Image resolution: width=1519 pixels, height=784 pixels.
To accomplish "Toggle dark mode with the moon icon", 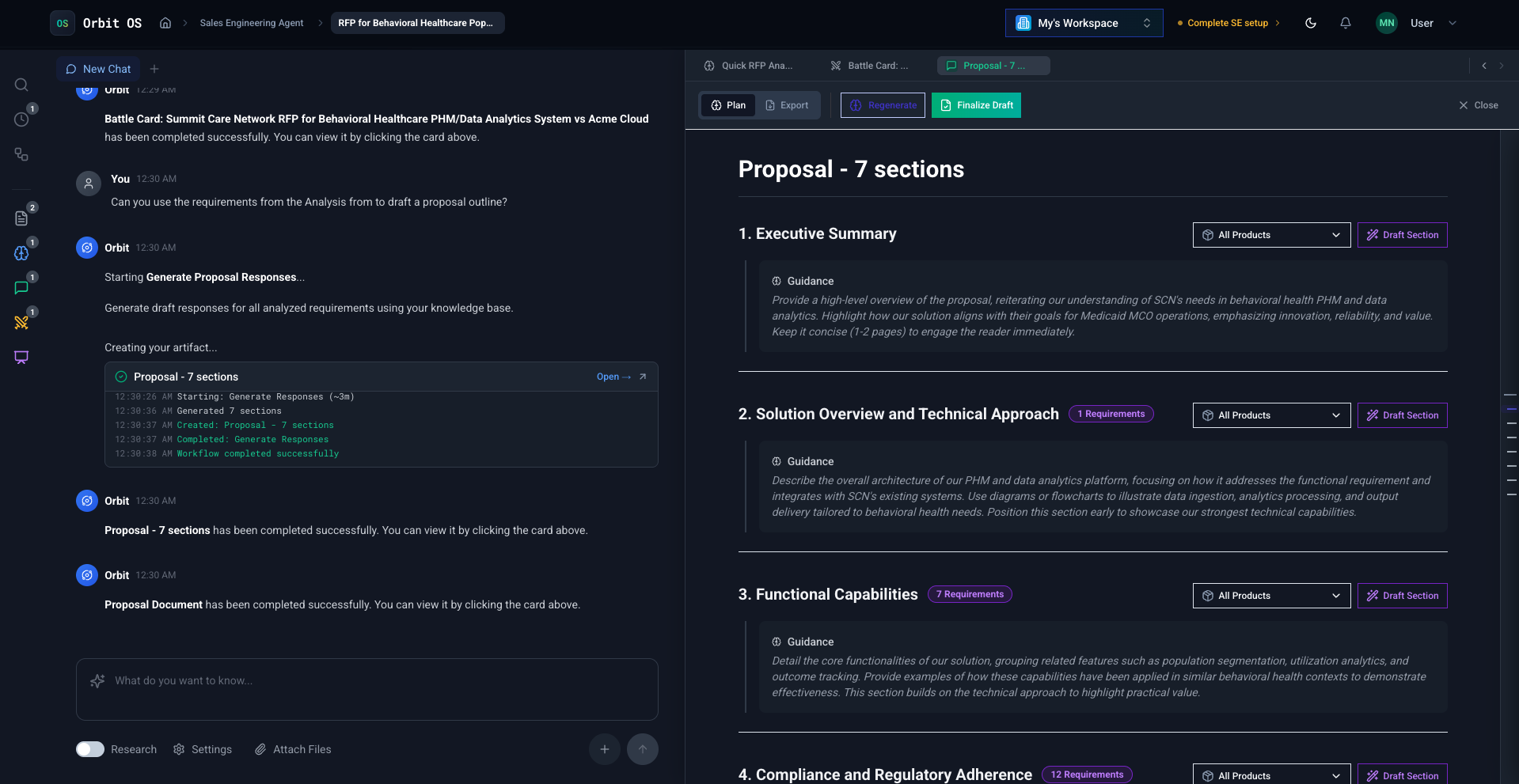I will (1310, 23).
